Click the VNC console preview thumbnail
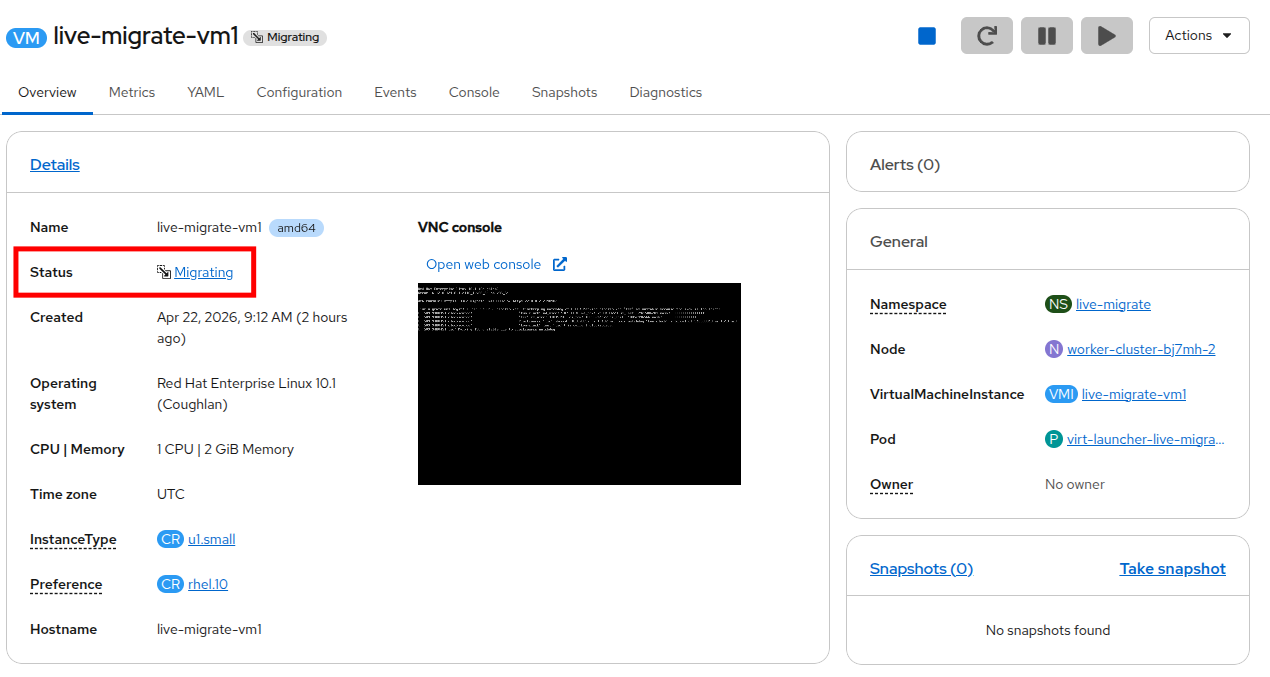1270x677 pixels. click(x=579, y=384)
